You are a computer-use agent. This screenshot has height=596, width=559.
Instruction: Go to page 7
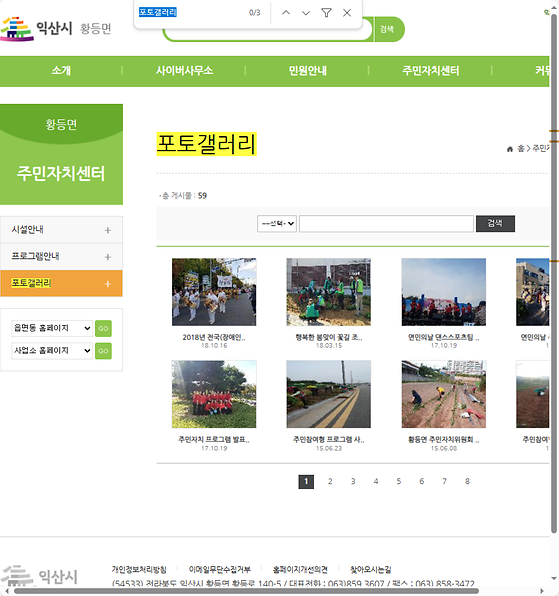(x=444, y=482)
